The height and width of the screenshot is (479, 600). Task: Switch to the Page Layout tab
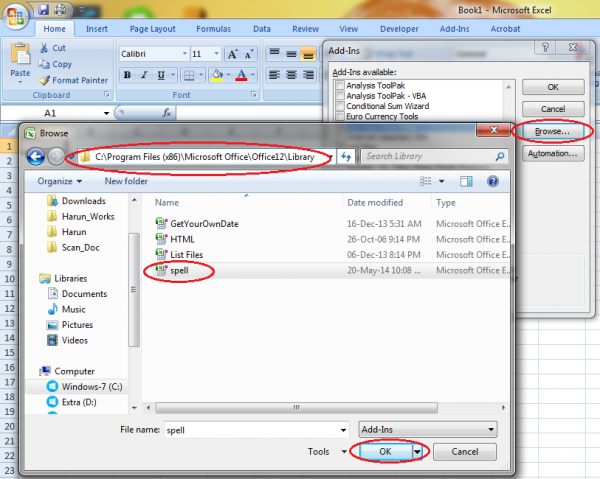point(152,29)
